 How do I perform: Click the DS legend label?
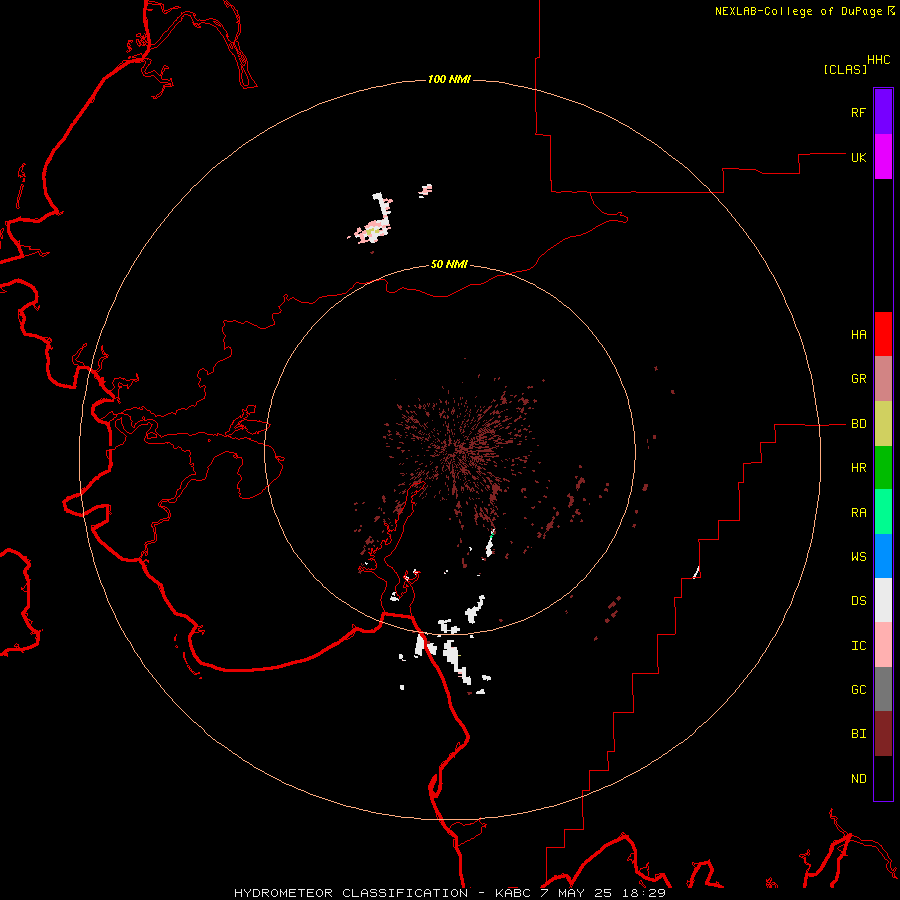(x=858, y=601)
